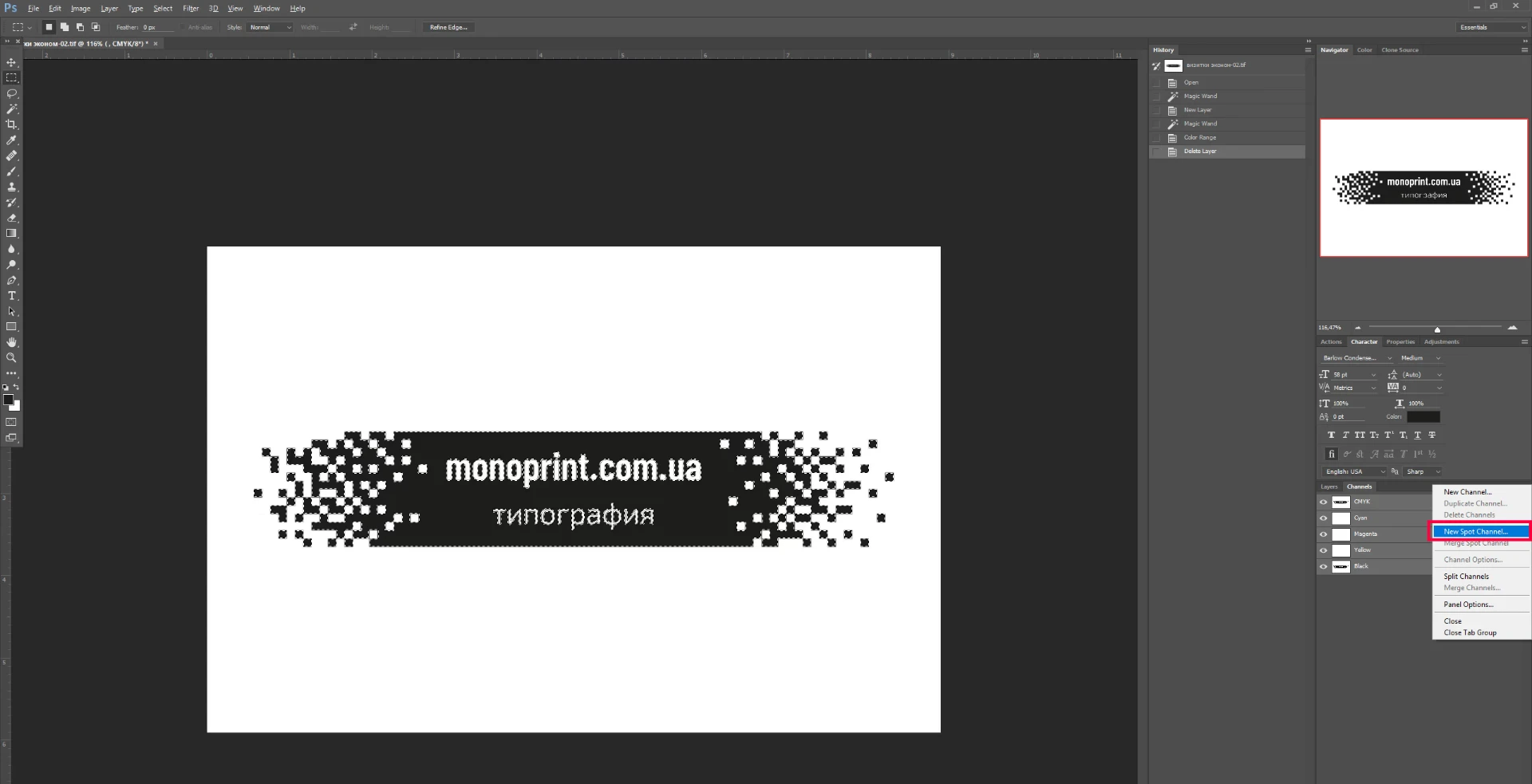The height and width of the screenshot is (784, 1532).
Task: Click the foreground color swatch
Action: click(x=8, y=400)
